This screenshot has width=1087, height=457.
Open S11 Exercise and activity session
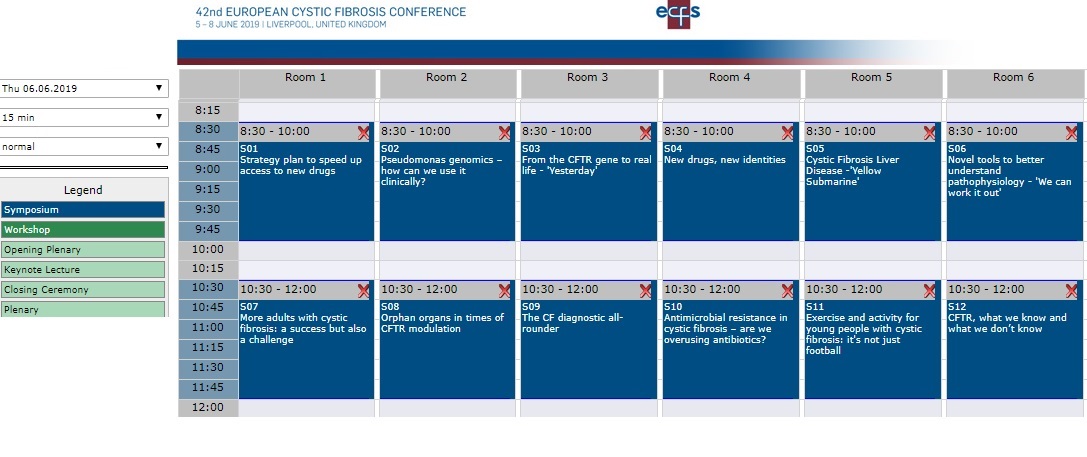(x=873, y=349)
